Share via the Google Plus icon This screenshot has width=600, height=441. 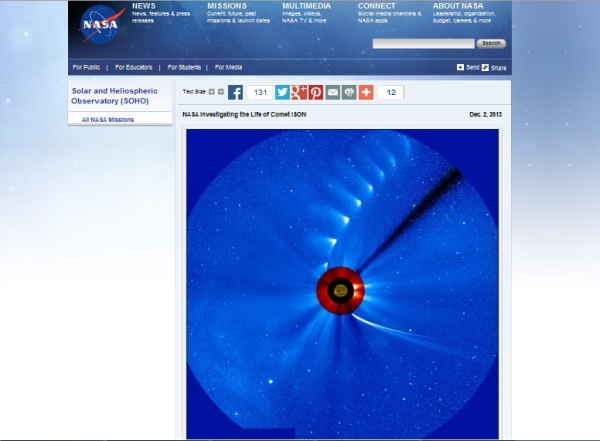coord(299,92)
